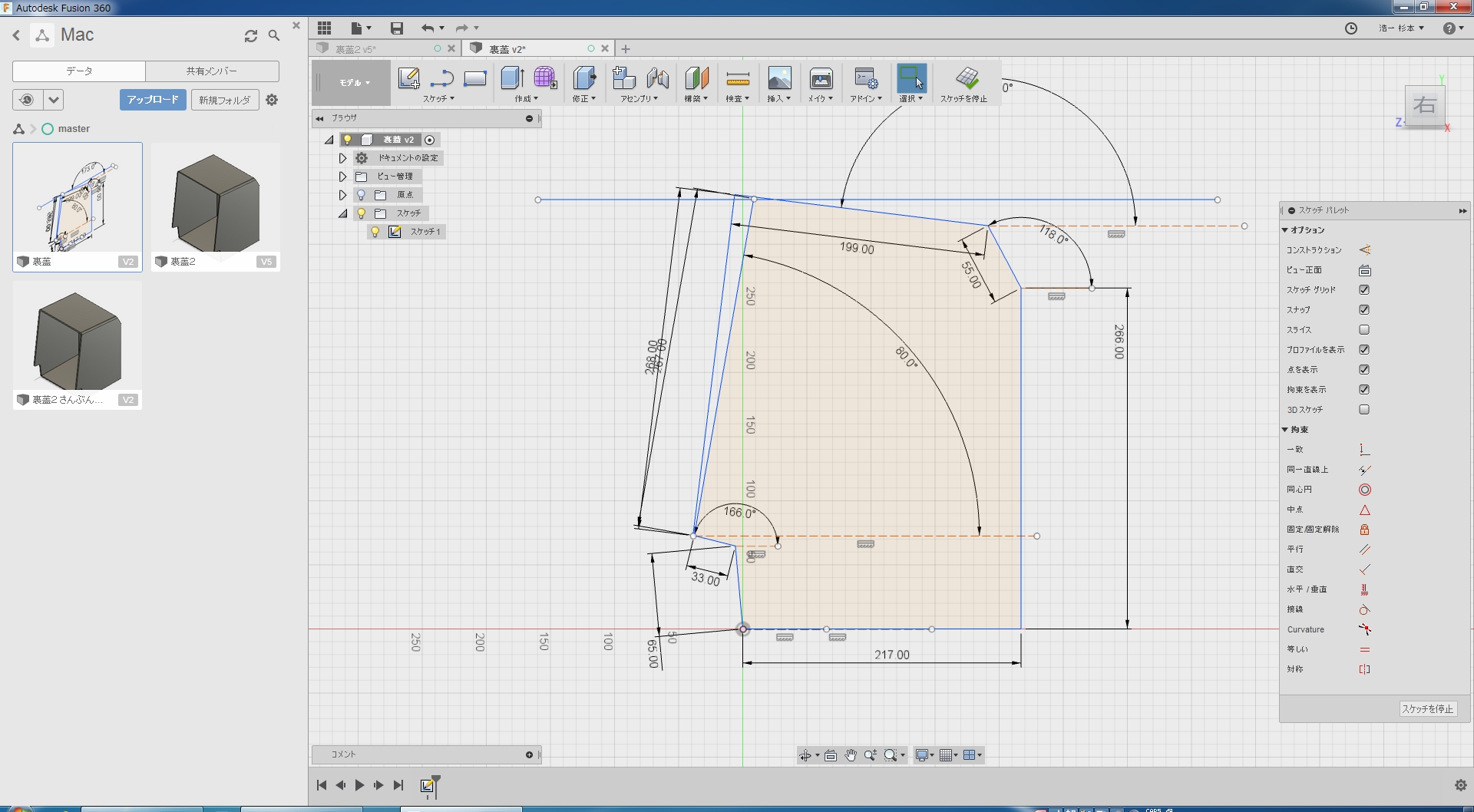Select the Fix/Unfix lock constraint icon

click(1364, 530)
